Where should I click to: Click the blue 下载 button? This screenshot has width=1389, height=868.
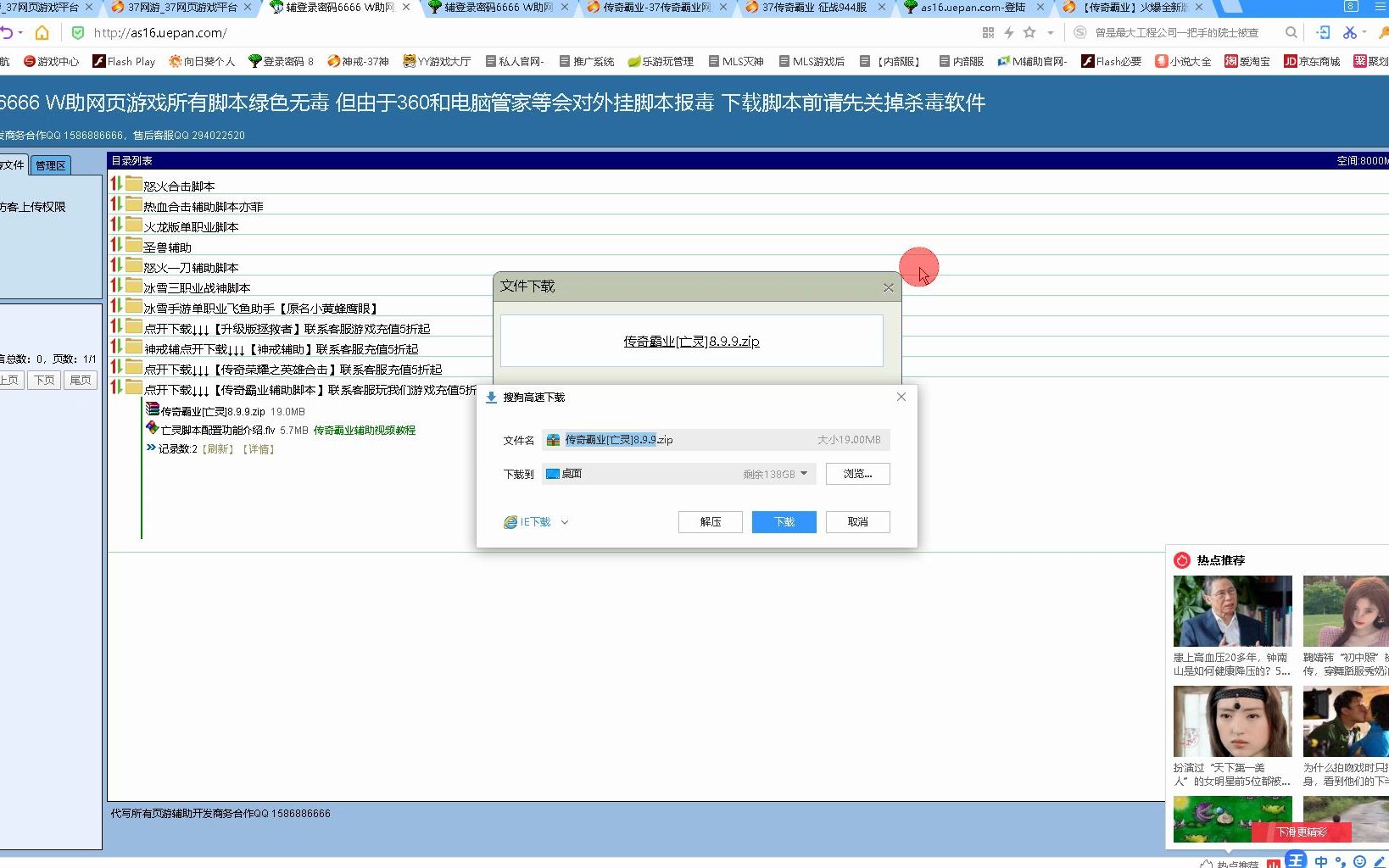(784, 521)
